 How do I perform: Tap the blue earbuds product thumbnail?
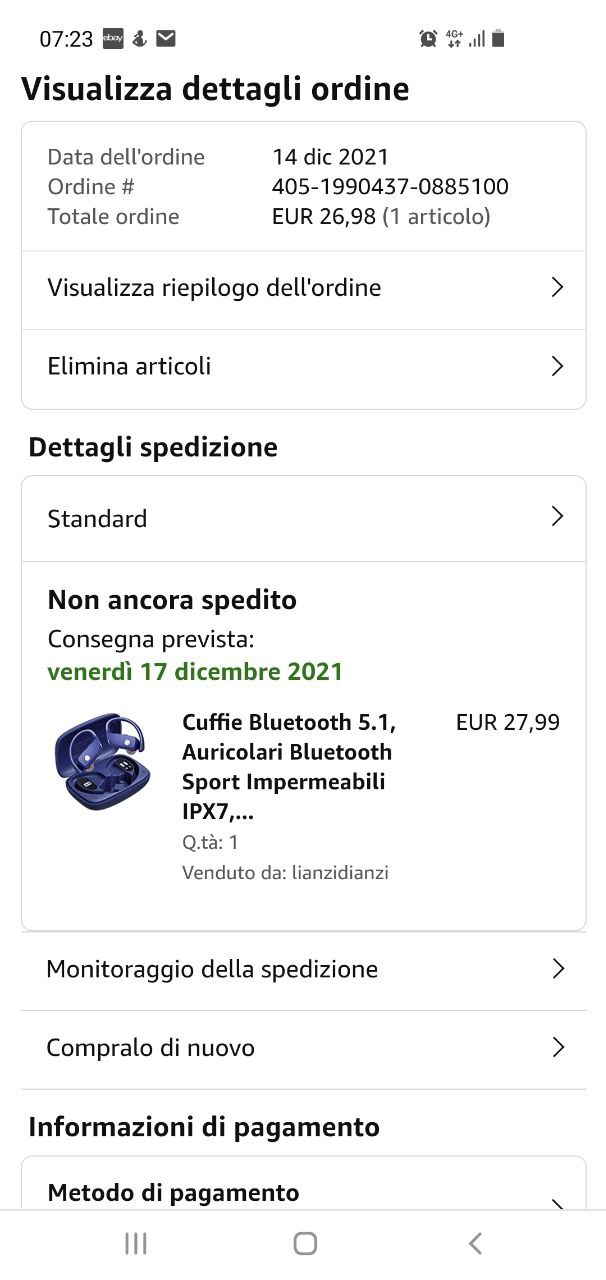[100, 761]
